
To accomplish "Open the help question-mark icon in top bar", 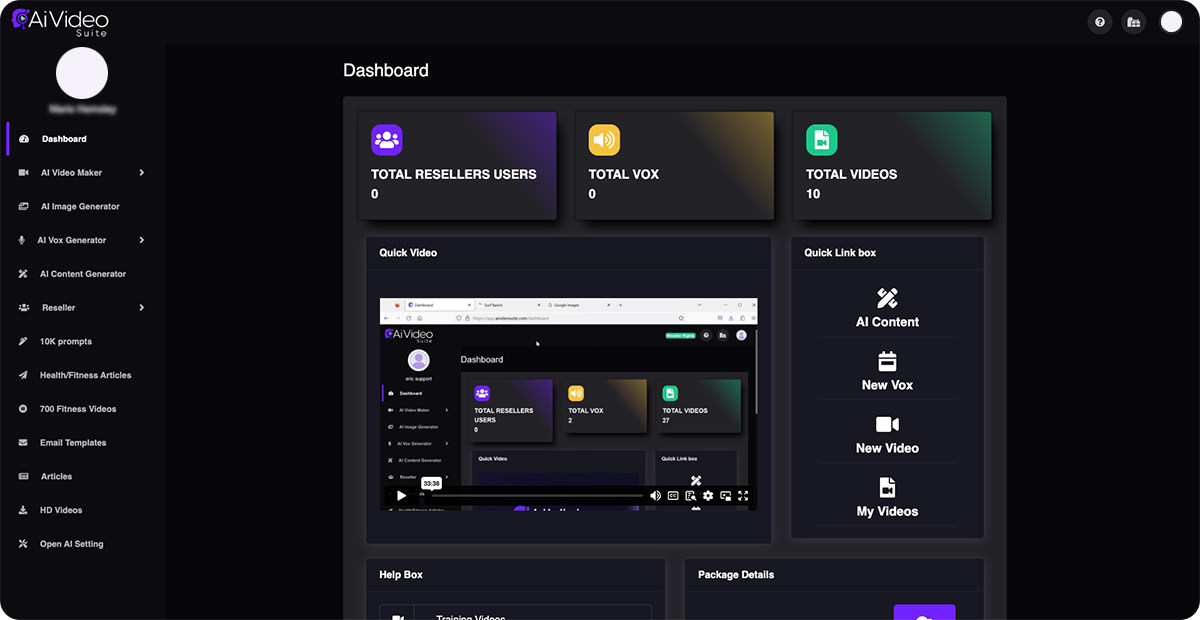I will click(1099, 21).
